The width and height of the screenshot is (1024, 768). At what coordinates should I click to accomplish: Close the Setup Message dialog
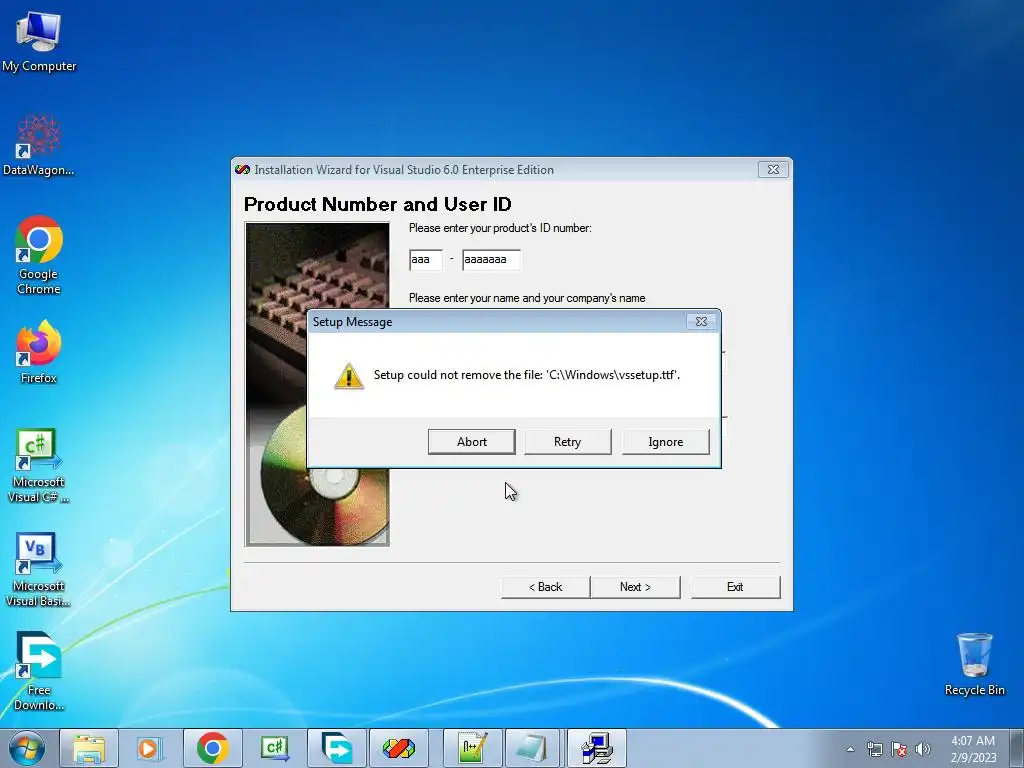701,321
